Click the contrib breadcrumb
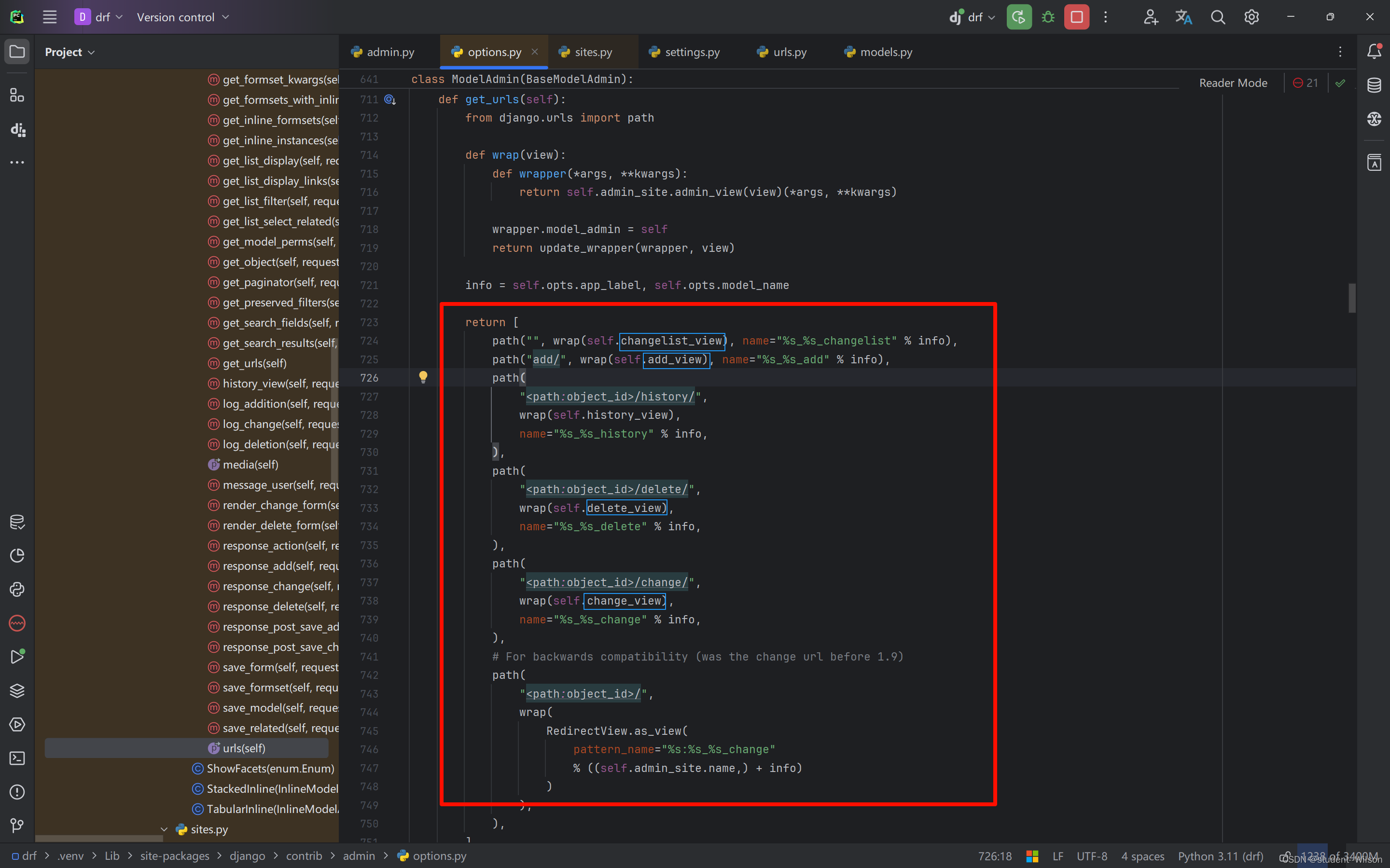Screen dimensions: 1390x868 coord(304,856)
